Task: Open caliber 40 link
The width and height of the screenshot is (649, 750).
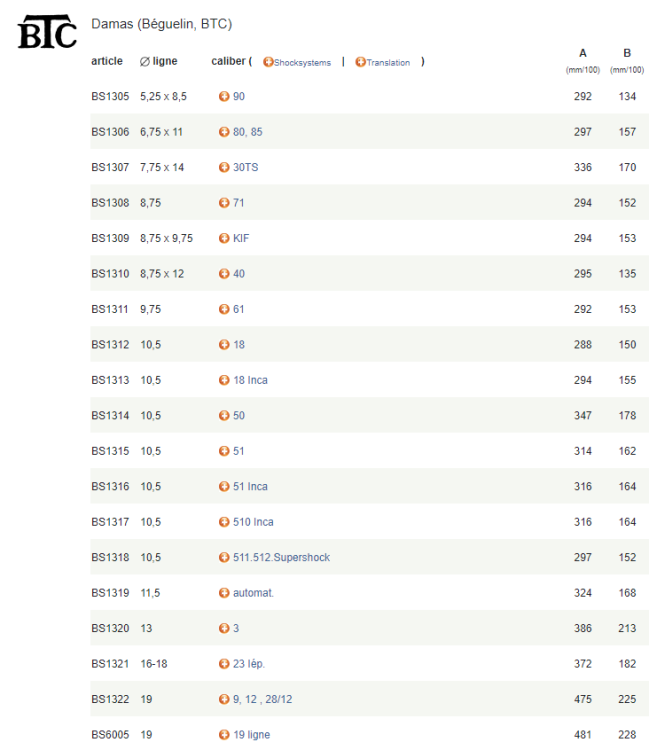Action: (239, 273)
